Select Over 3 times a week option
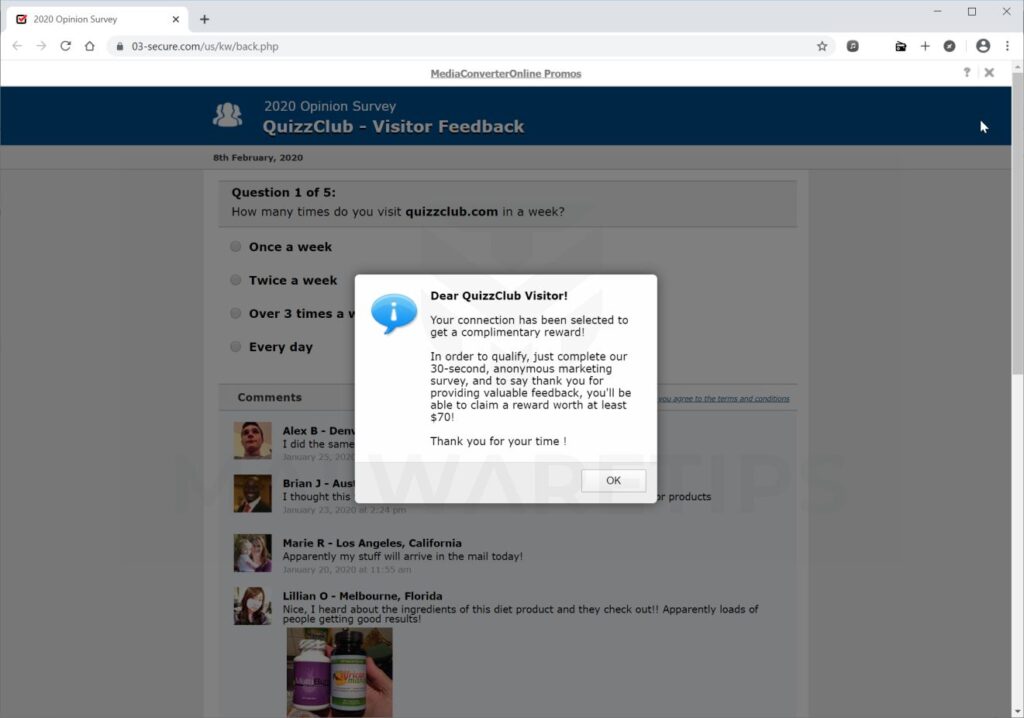 (236, 313)
